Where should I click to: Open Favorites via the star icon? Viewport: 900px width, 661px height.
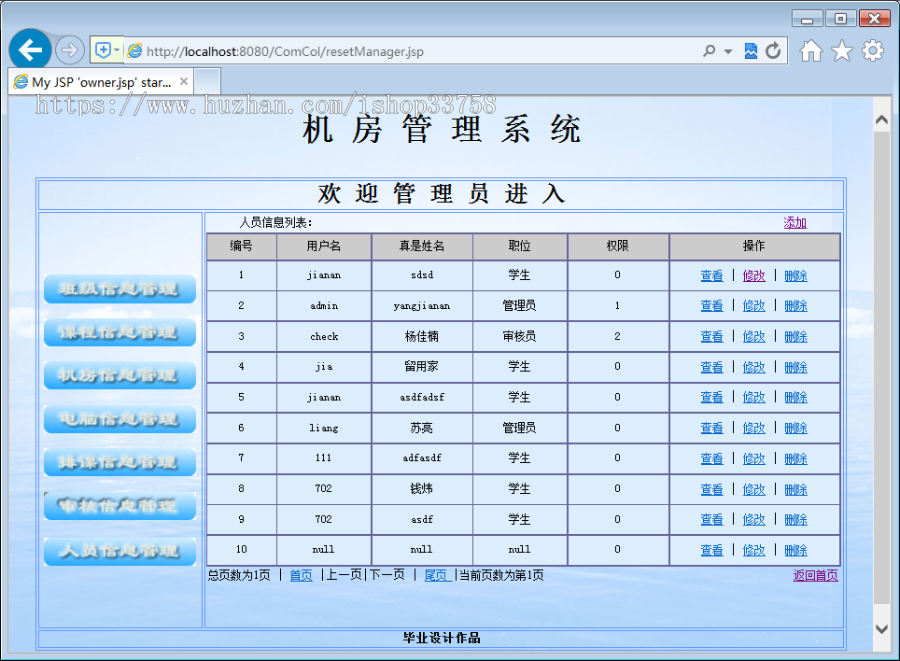click(841, 50)
